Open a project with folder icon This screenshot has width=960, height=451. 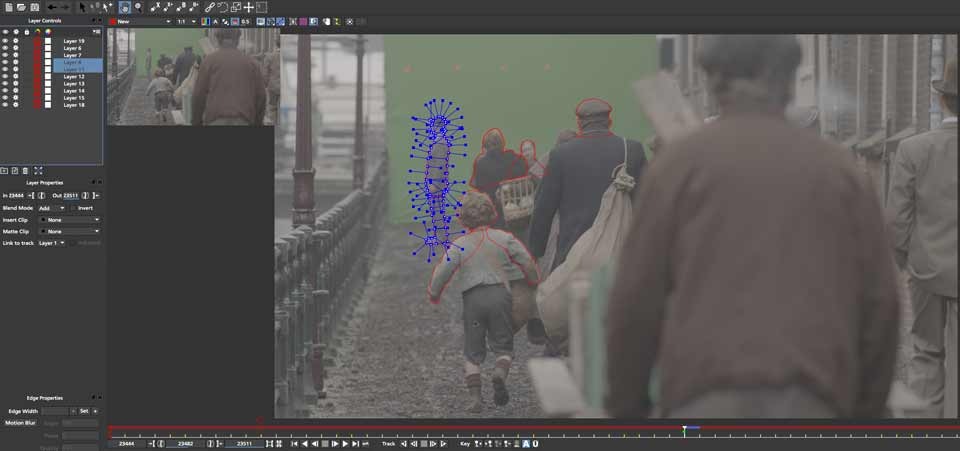[21, 7]
